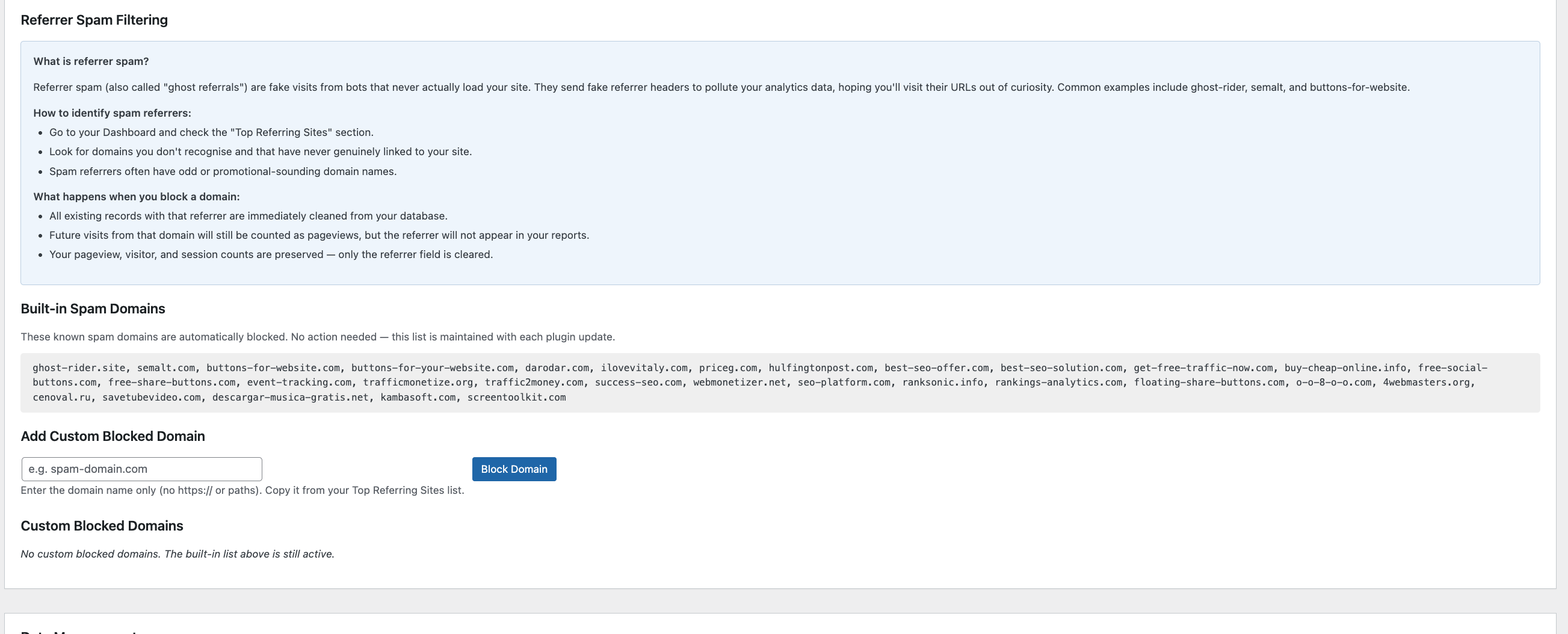Click cenoval.ru in the built-in list
1568x634 pixels.
(x=61, y=398)
